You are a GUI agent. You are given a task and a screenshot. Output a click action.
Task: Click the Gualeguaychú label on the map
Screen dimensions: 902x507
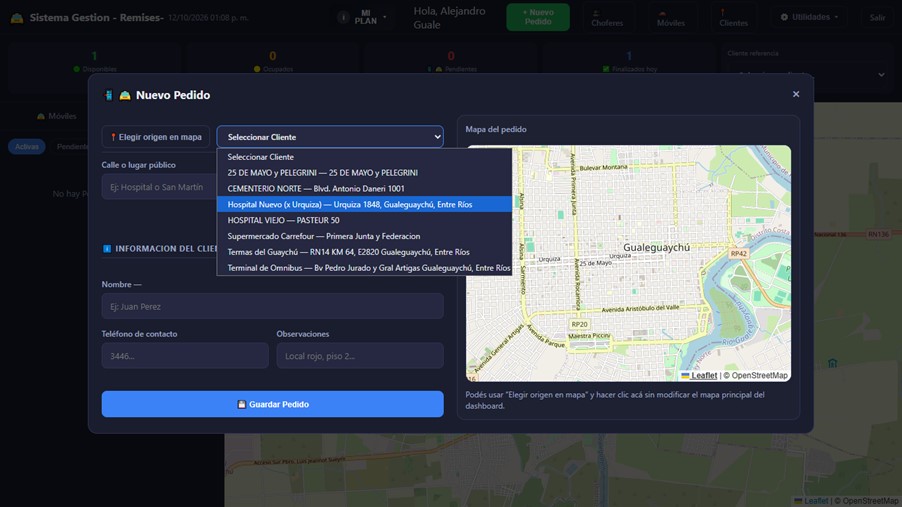pos(656,247)
